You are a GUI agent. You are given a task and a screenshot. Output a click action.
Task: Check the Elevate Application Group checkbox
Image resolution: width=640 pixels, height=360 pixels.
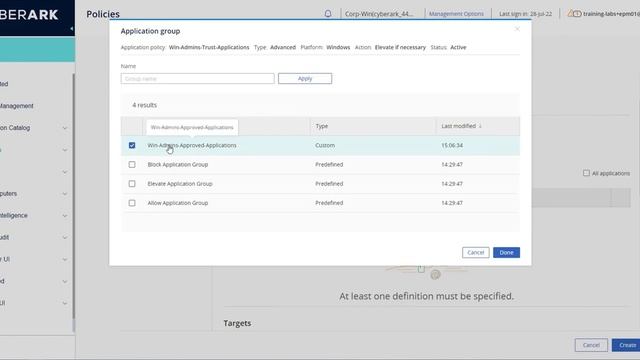tap(132, 184)
